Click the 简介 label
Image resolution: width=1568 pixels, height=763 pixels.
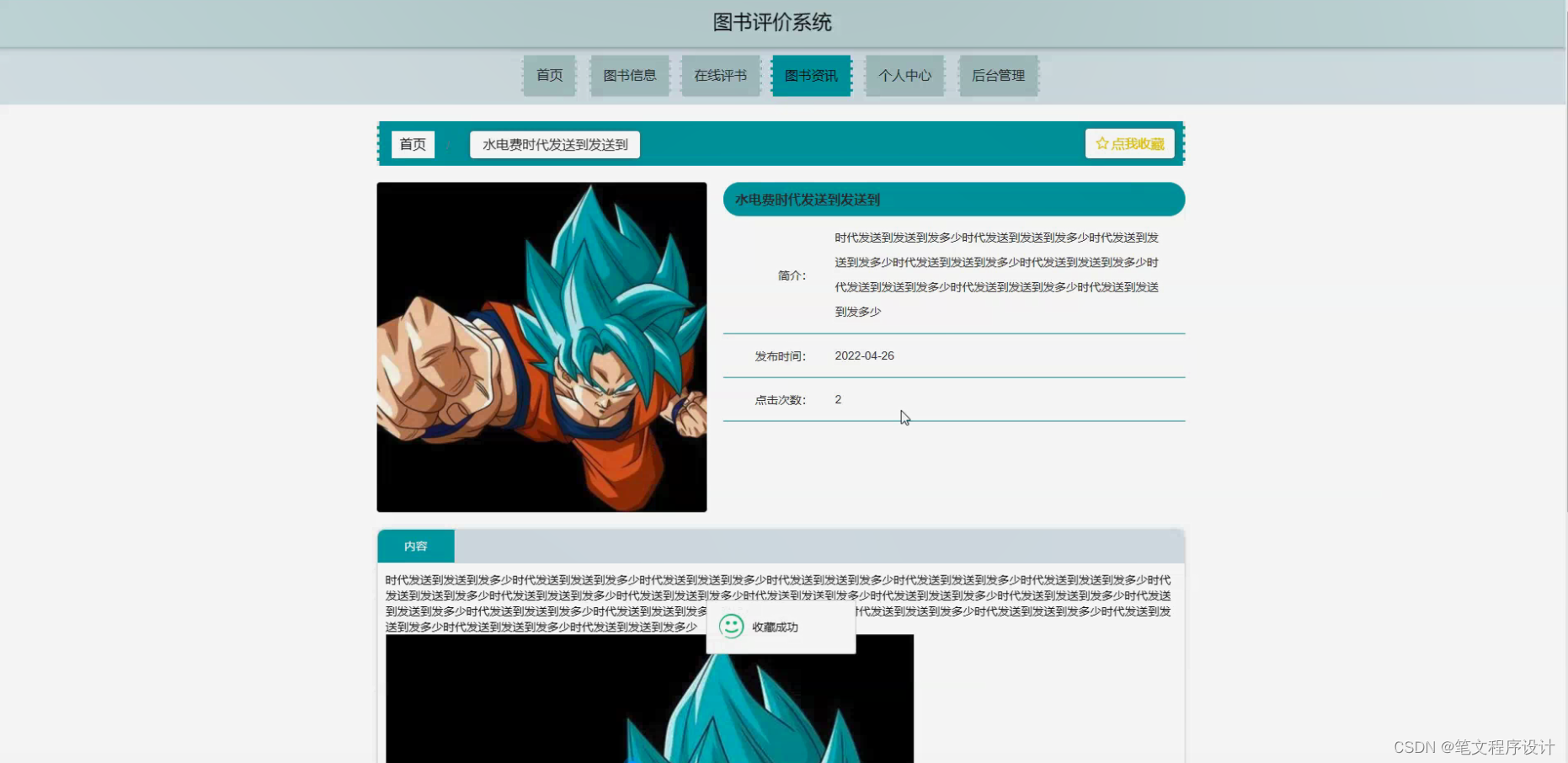[x=792, y=275]
